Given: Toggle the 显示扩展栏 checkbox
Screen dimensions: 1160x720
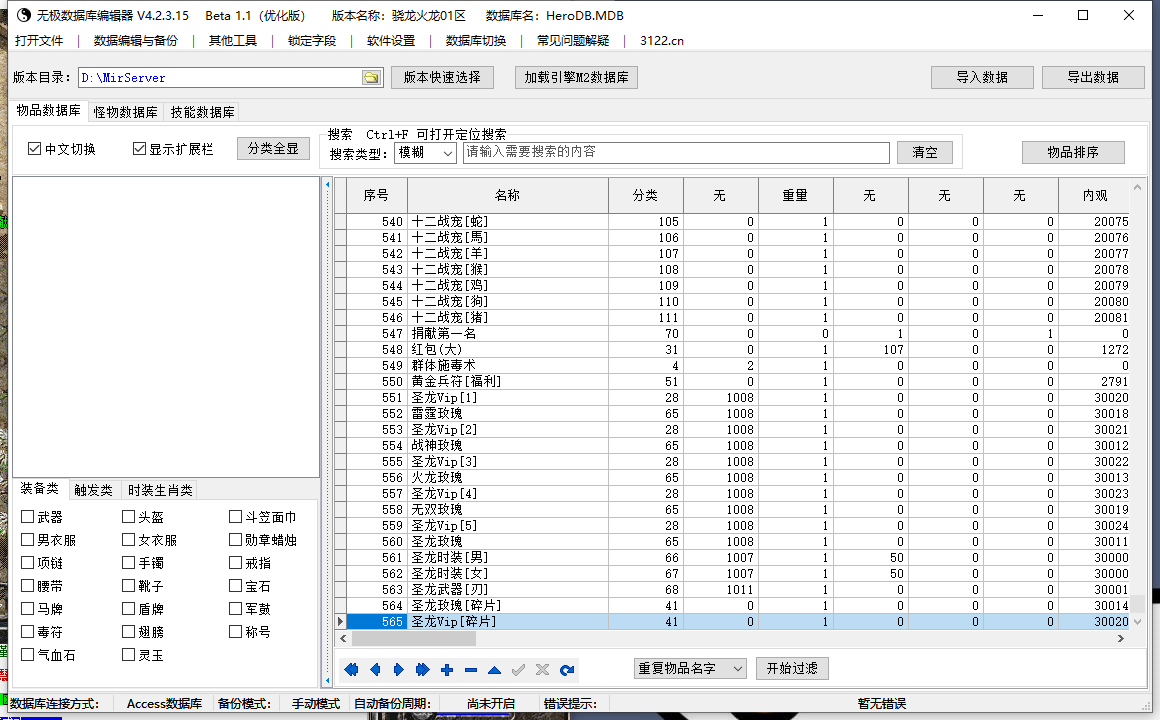Looking at the screenshot, I should 139,149.
